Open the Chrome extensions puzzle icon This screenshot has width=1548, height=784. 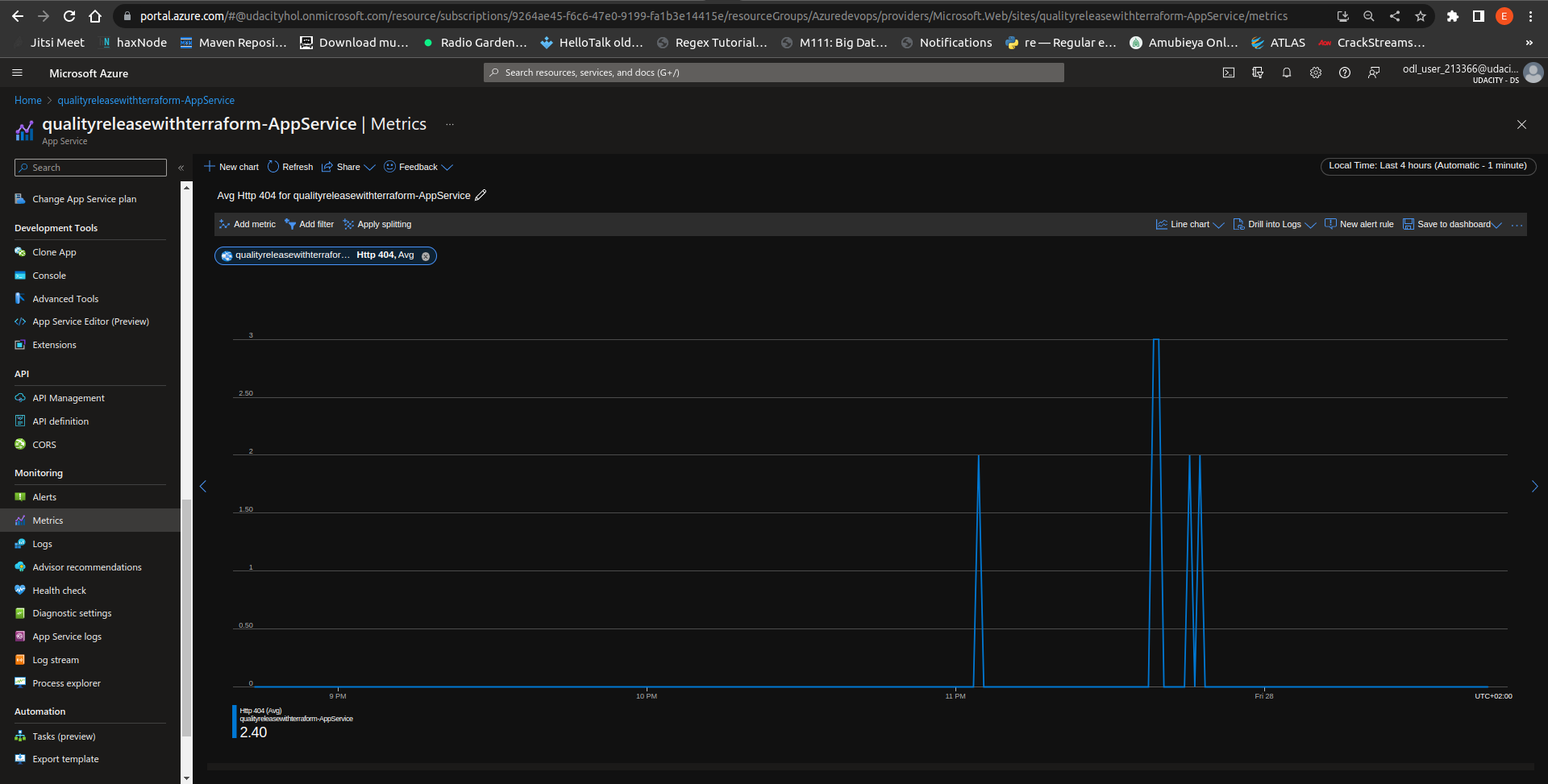click(x=1453, y=16)
